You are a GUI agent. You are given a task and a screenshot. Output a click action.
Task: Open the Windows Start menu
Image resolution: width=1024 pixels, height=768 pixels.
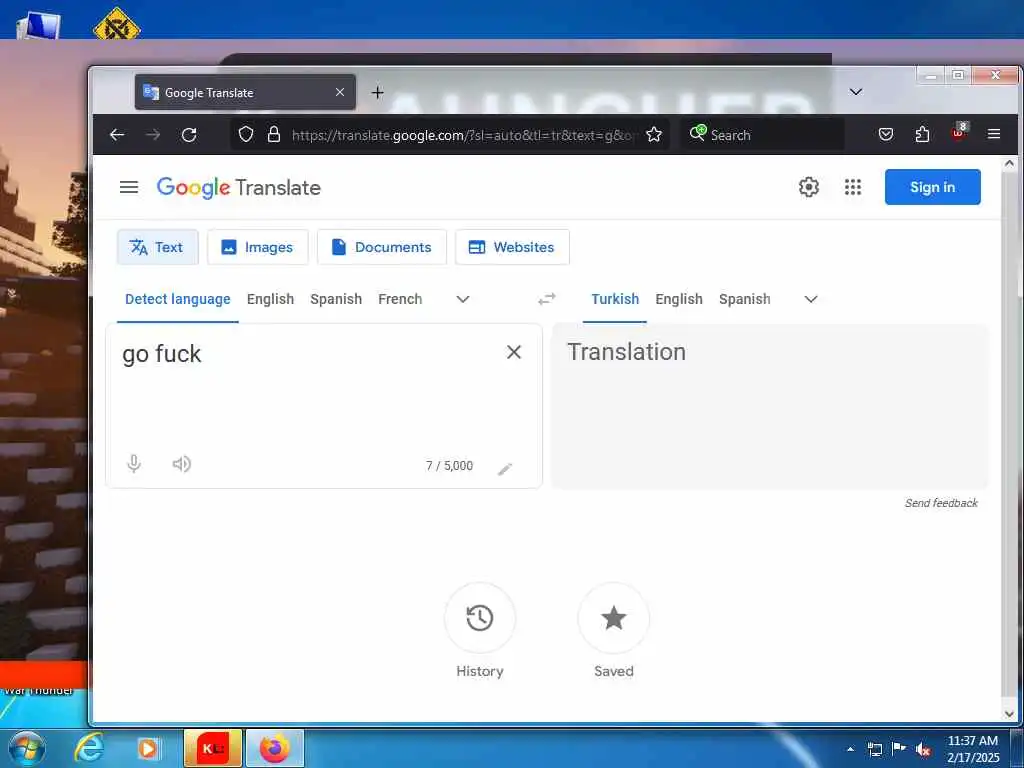[x=27, y=748]
